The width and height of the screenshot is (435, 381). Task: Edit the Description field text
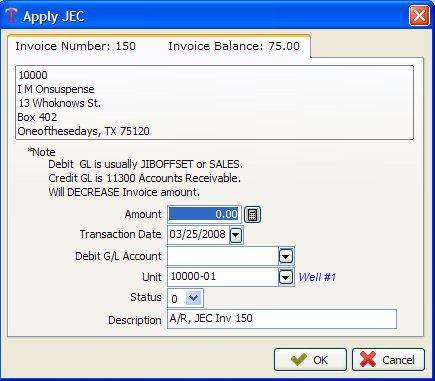(x=282, y=319)
